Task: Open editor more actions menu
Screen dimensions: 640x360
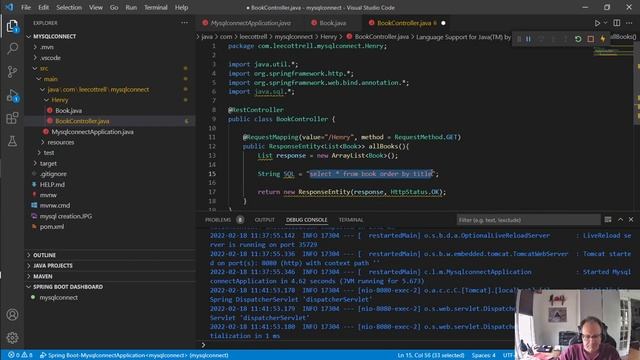Action: (629, 23)
